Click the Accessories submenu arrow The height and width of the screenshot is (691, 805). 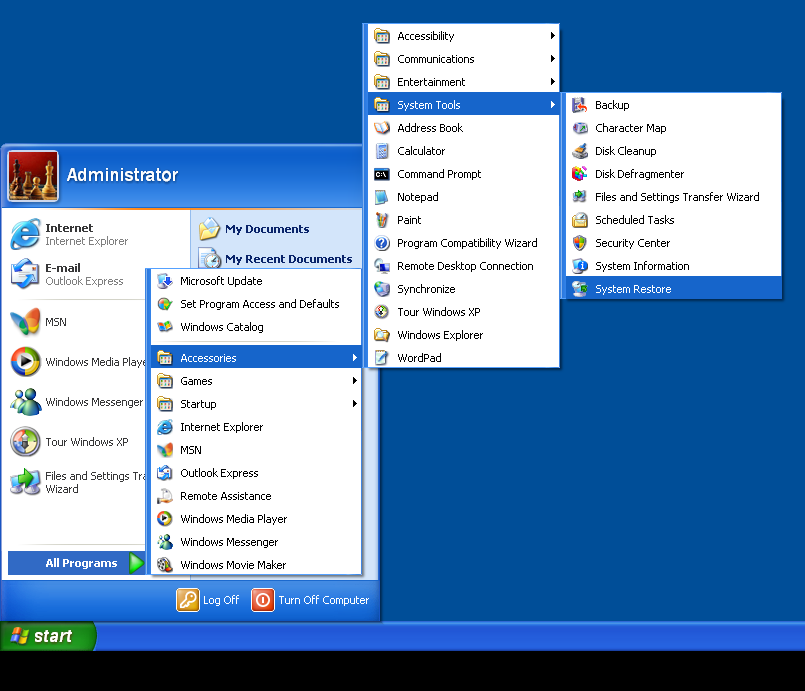[354, 358]
